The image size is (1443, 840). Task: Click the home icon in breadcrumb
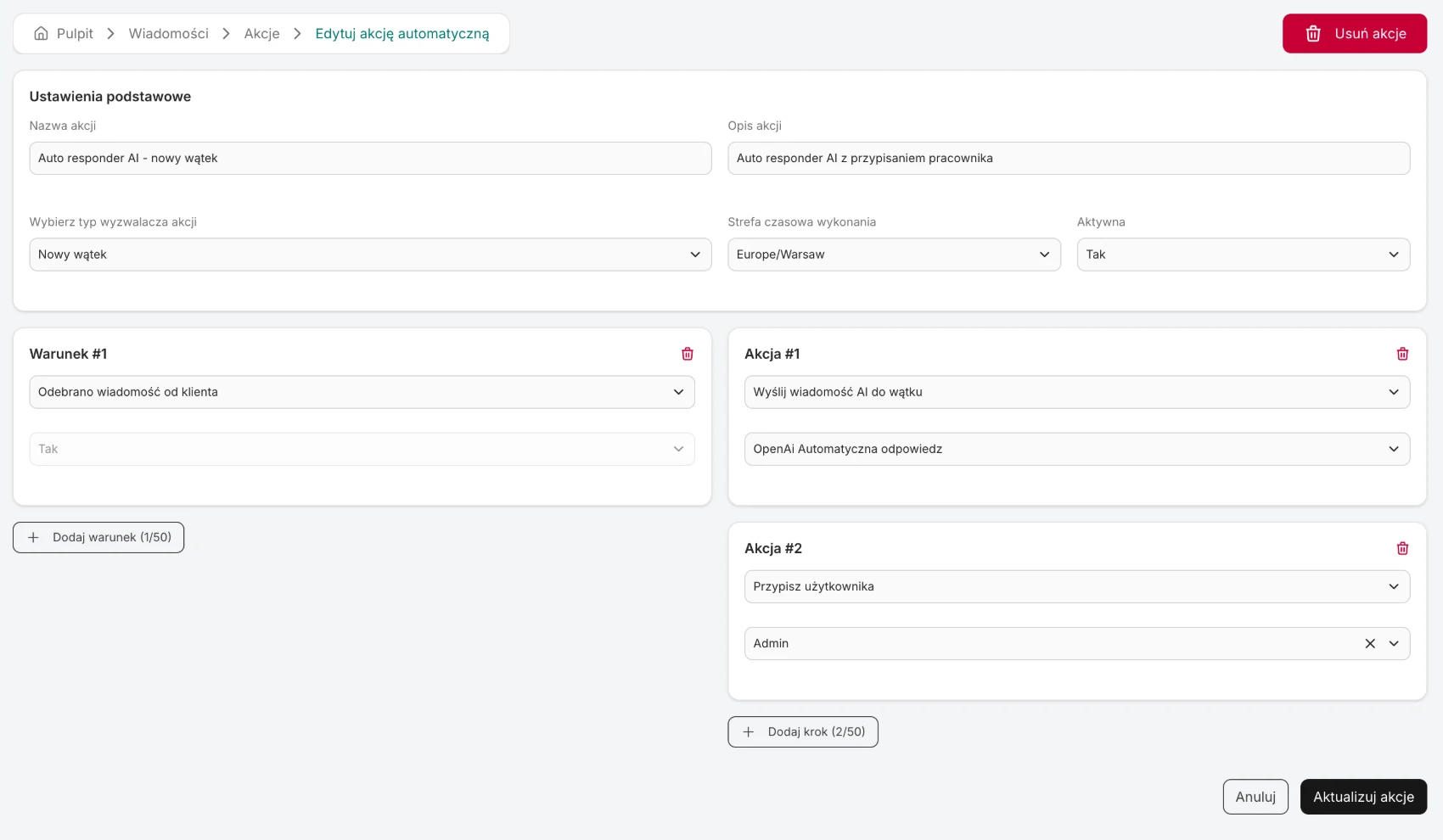coord(41,34)
